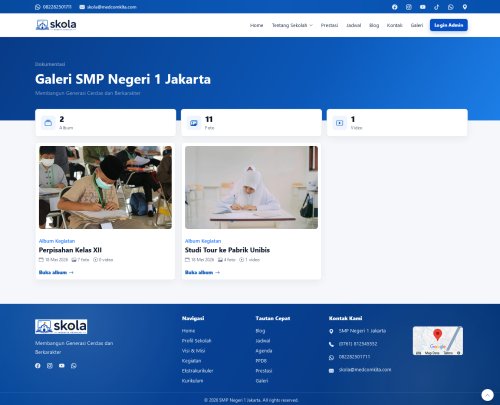Viewport: 500px width, 405px height.
Task: Click footer Jadwal link
Action: pos(263,341)
